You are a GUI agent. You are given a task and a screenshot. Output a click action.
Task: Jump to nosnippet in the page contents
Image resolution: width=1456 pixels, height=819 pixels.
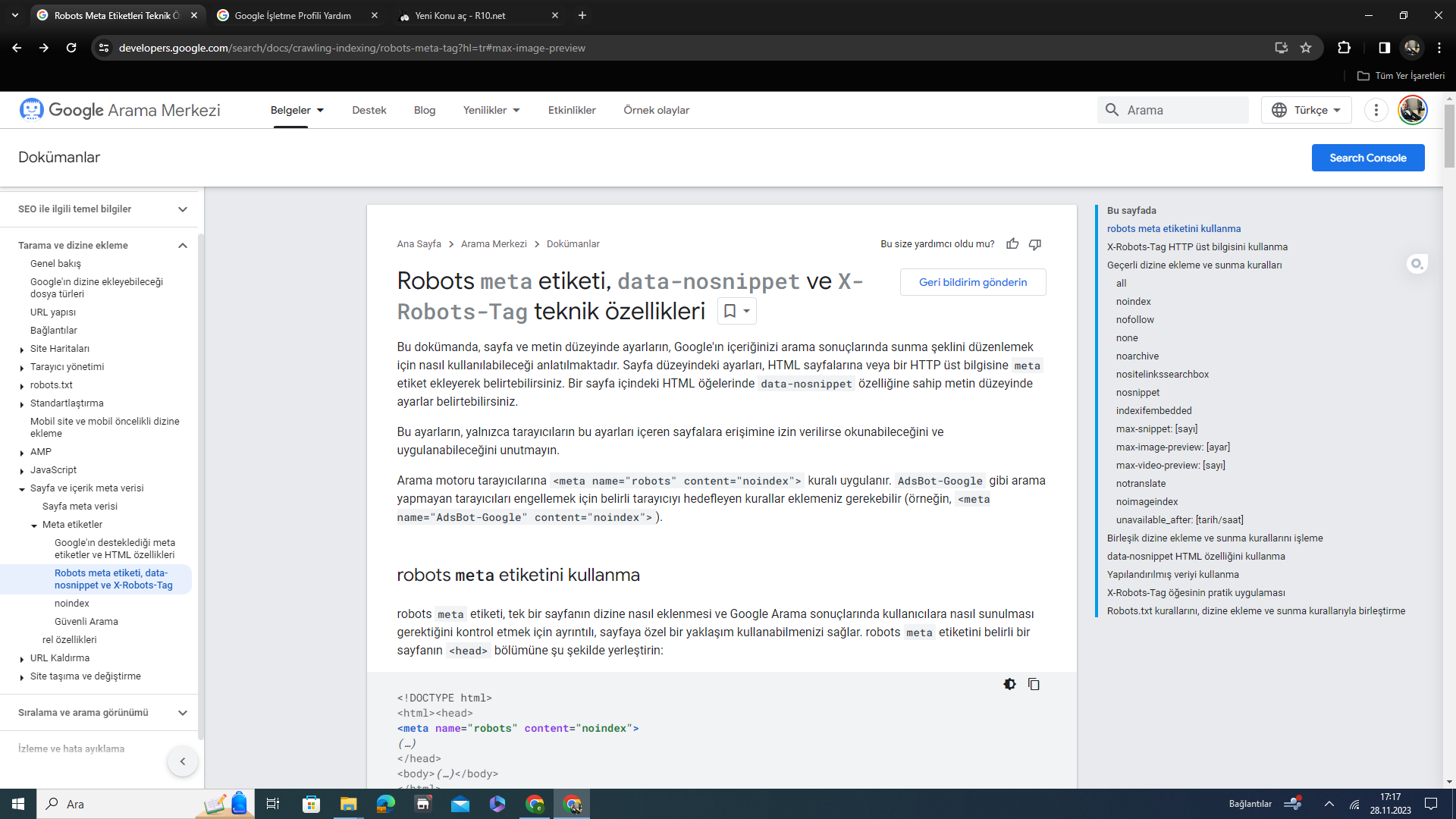[x=1137, y=393]
